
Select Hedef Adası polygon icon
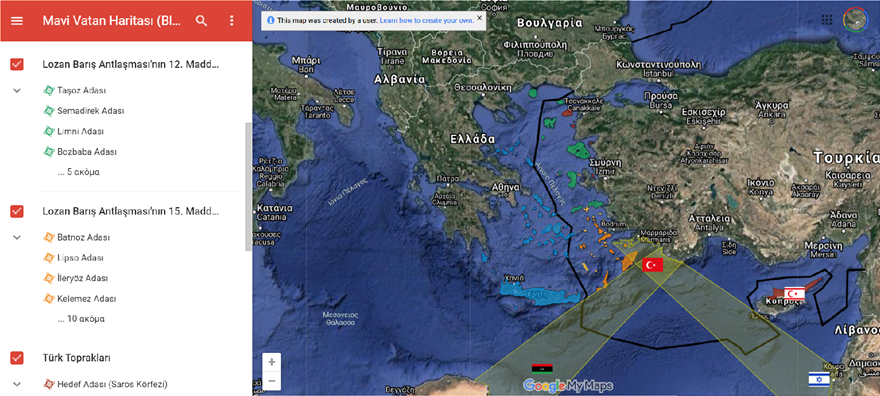pos(49,384)
